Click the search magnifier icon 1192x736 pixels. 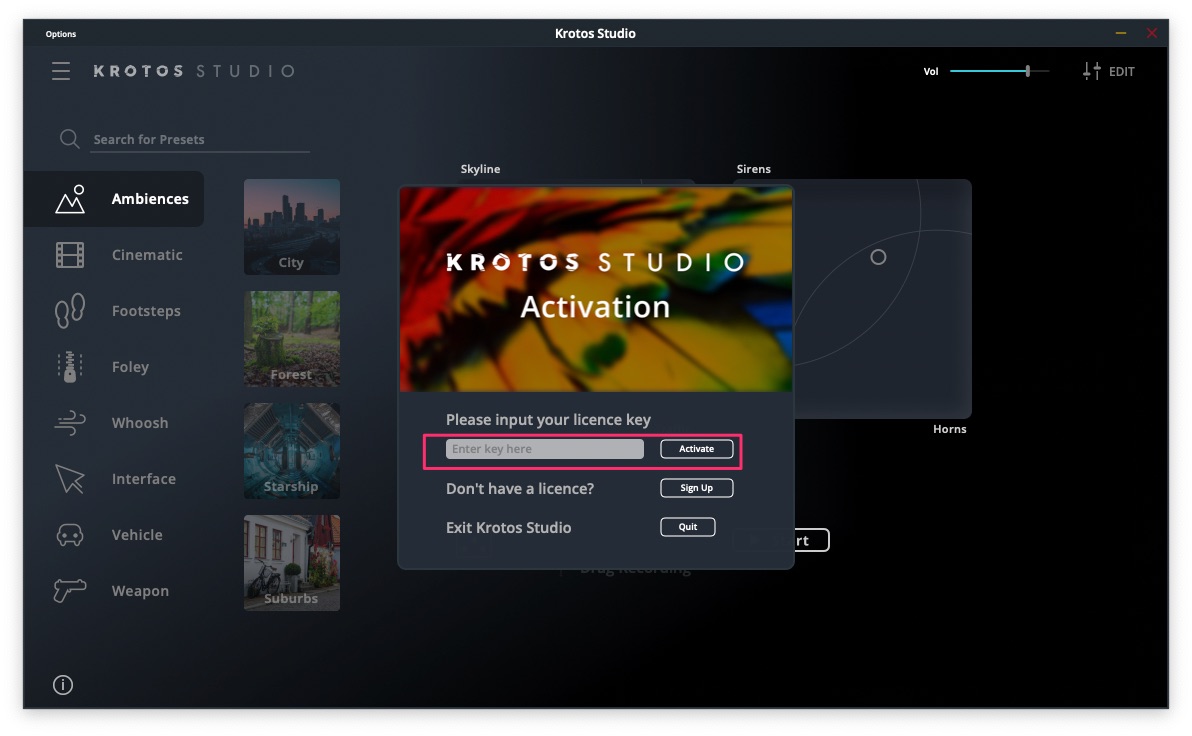69,138
